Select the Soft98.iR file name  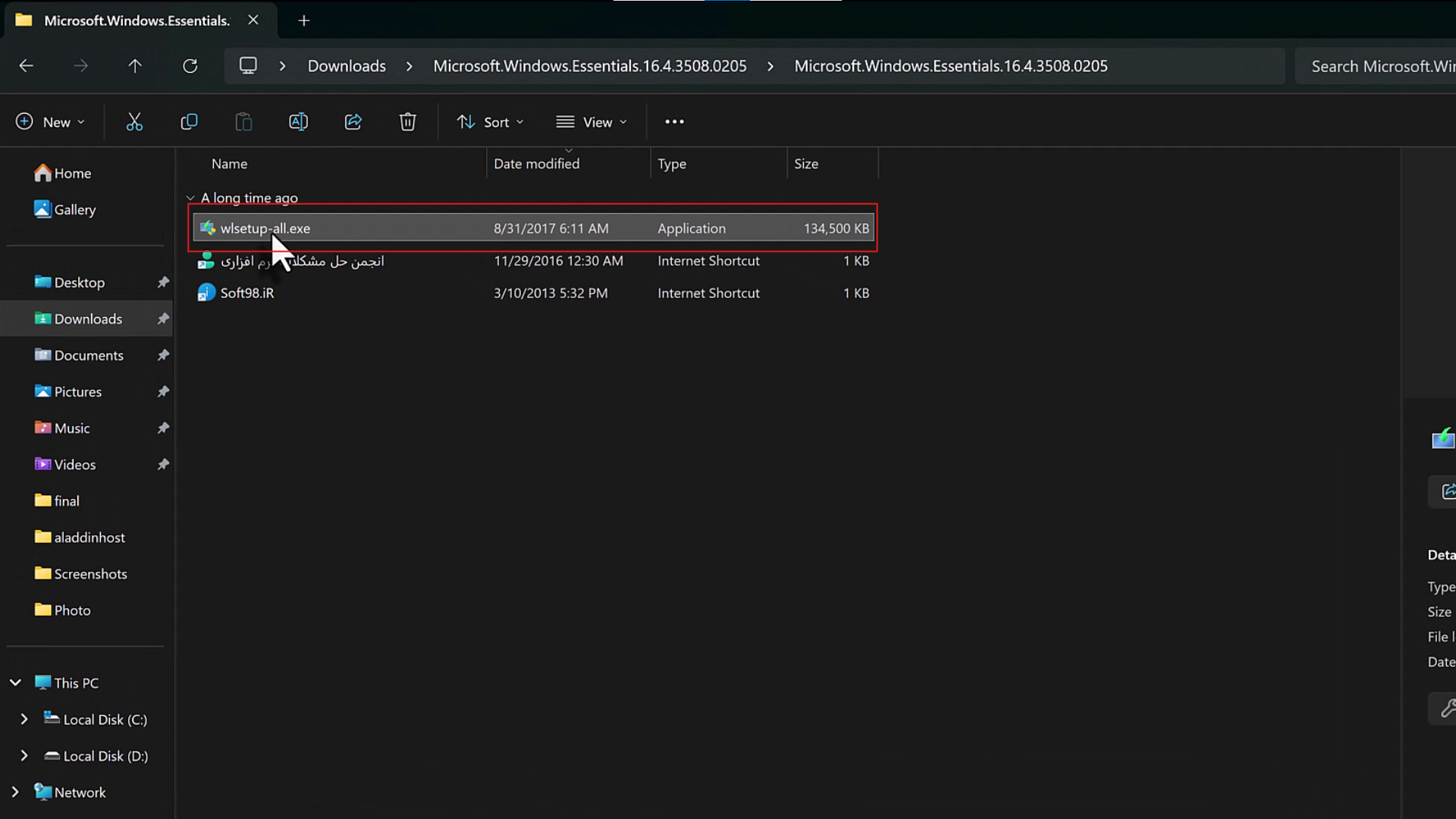click(x=247, y=293)
